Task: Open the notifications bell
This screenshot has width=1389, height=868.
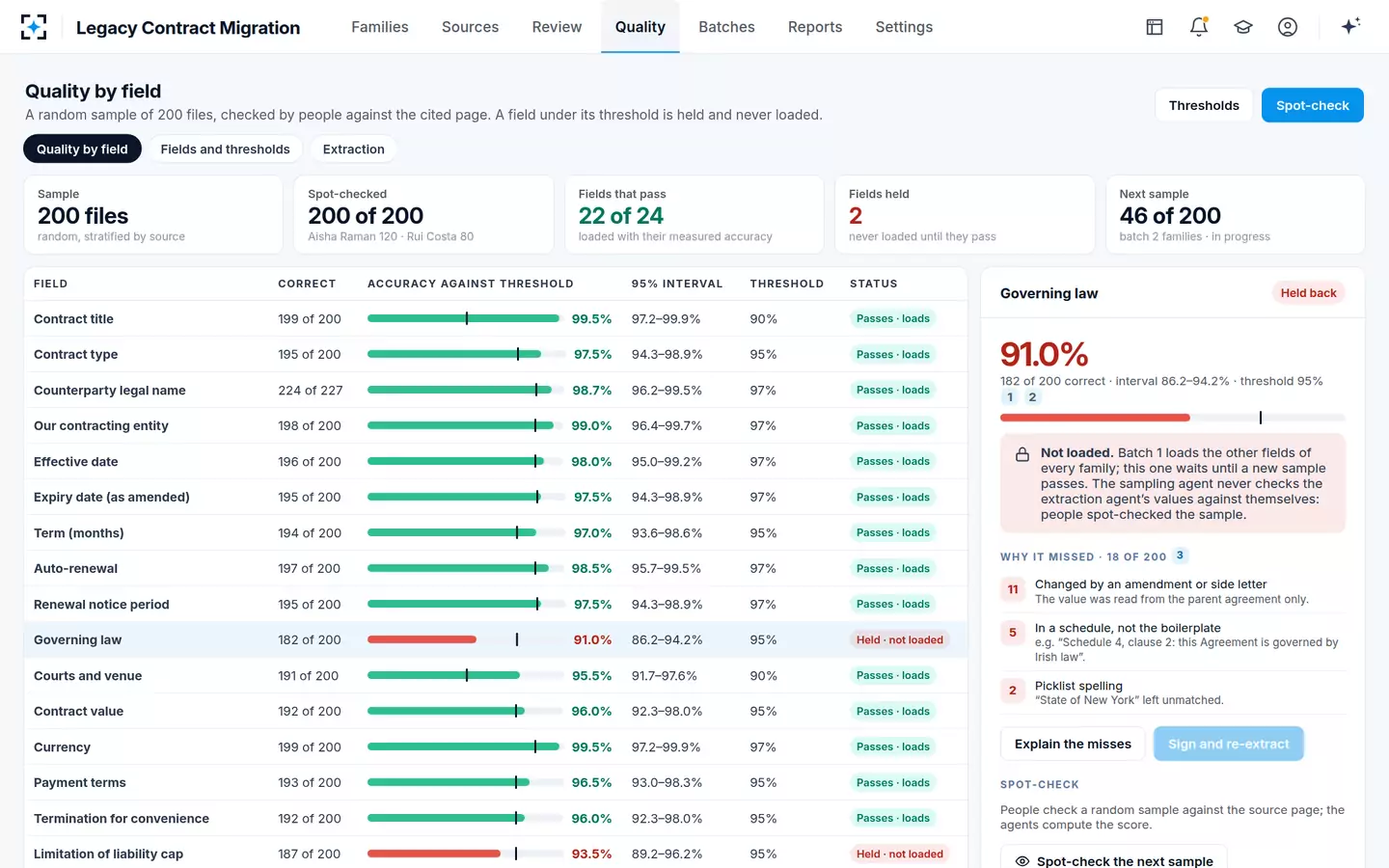Action: coord(1199,27)
